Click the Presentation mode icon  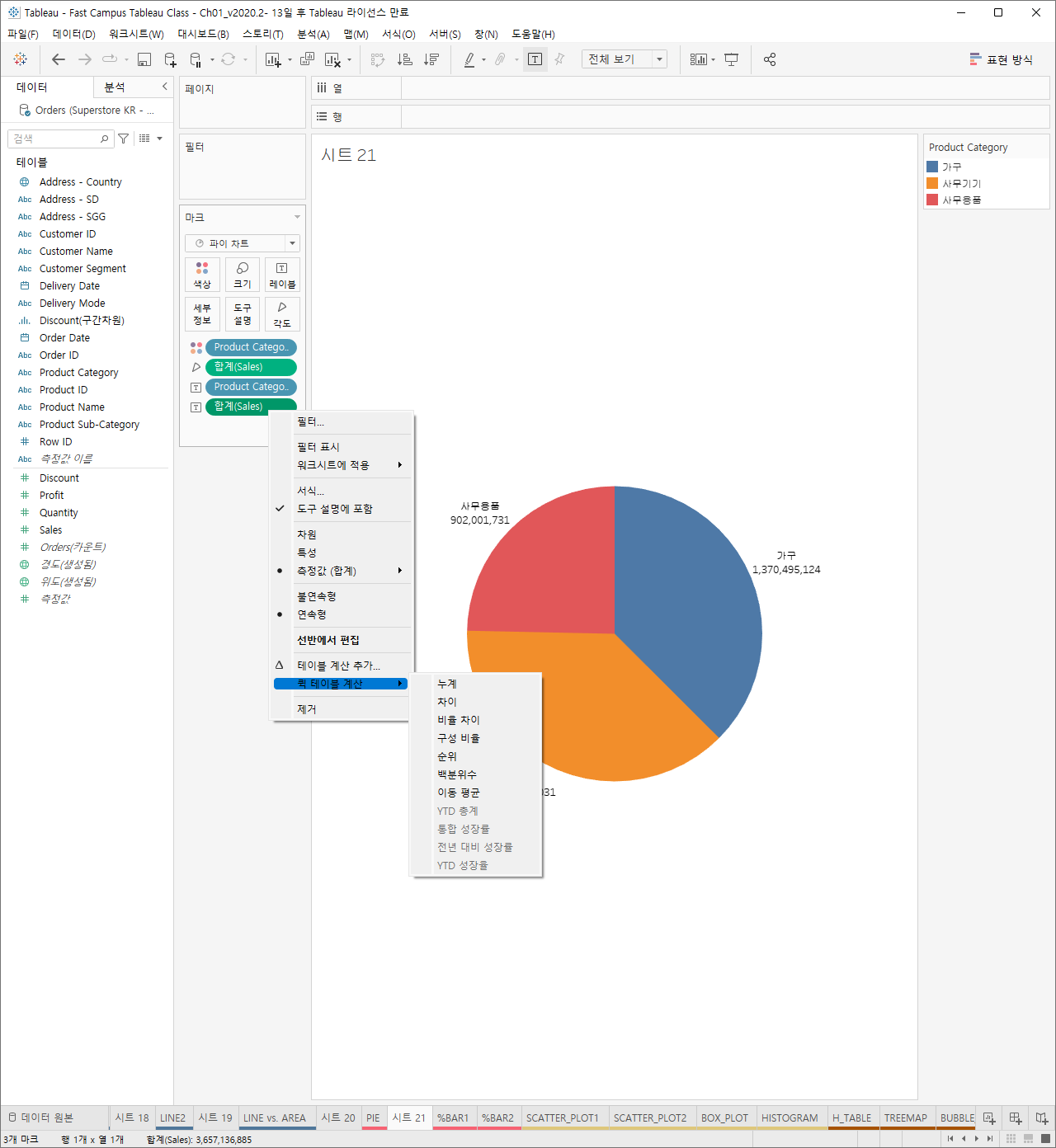pyautogui.click(x=731, y=59)
